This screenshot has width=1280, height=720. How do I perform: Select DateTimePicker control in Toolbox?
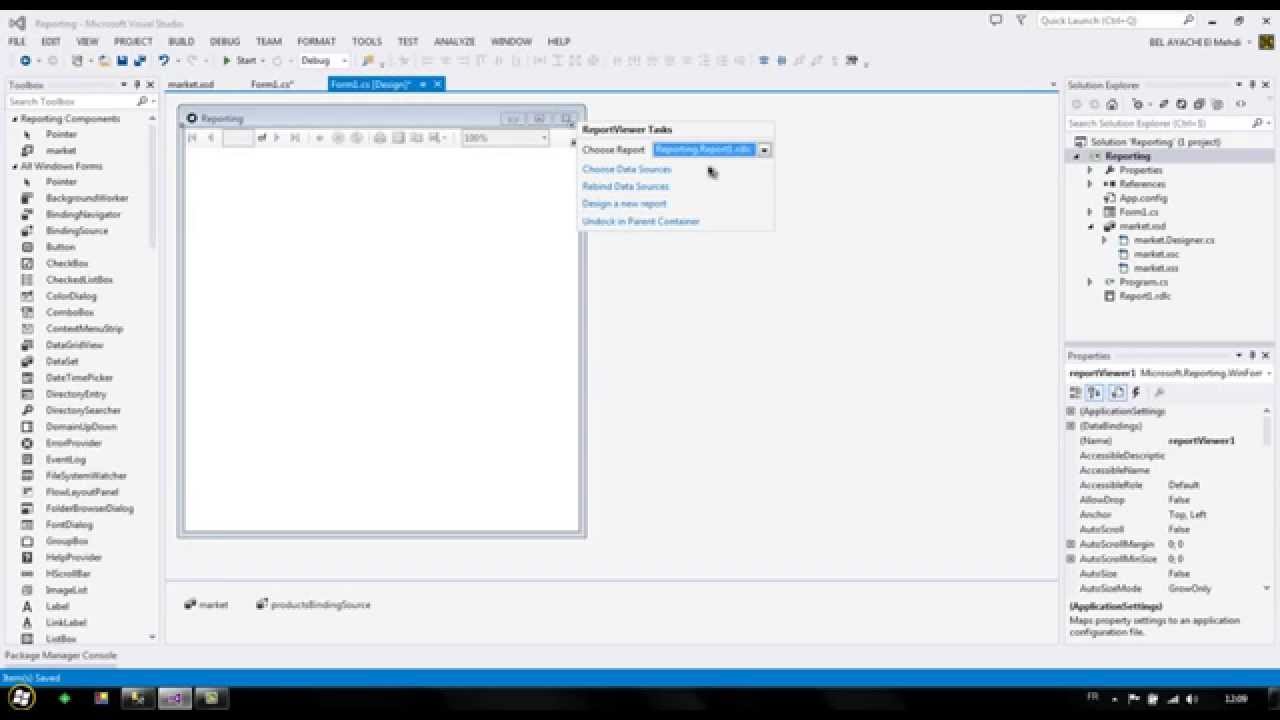click(x=79, y=378)
